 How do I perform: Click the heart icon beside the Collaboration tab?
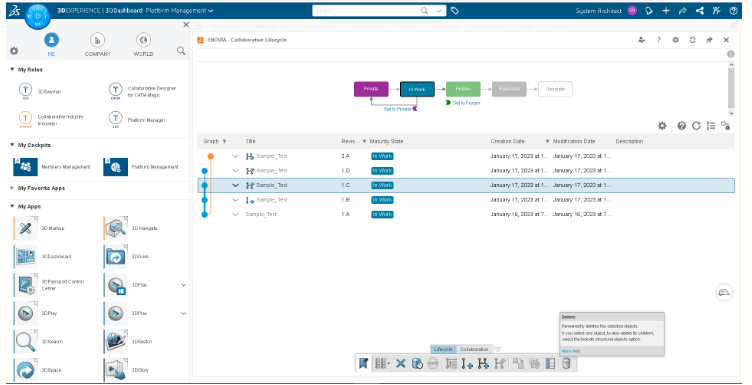click(498, 349)
